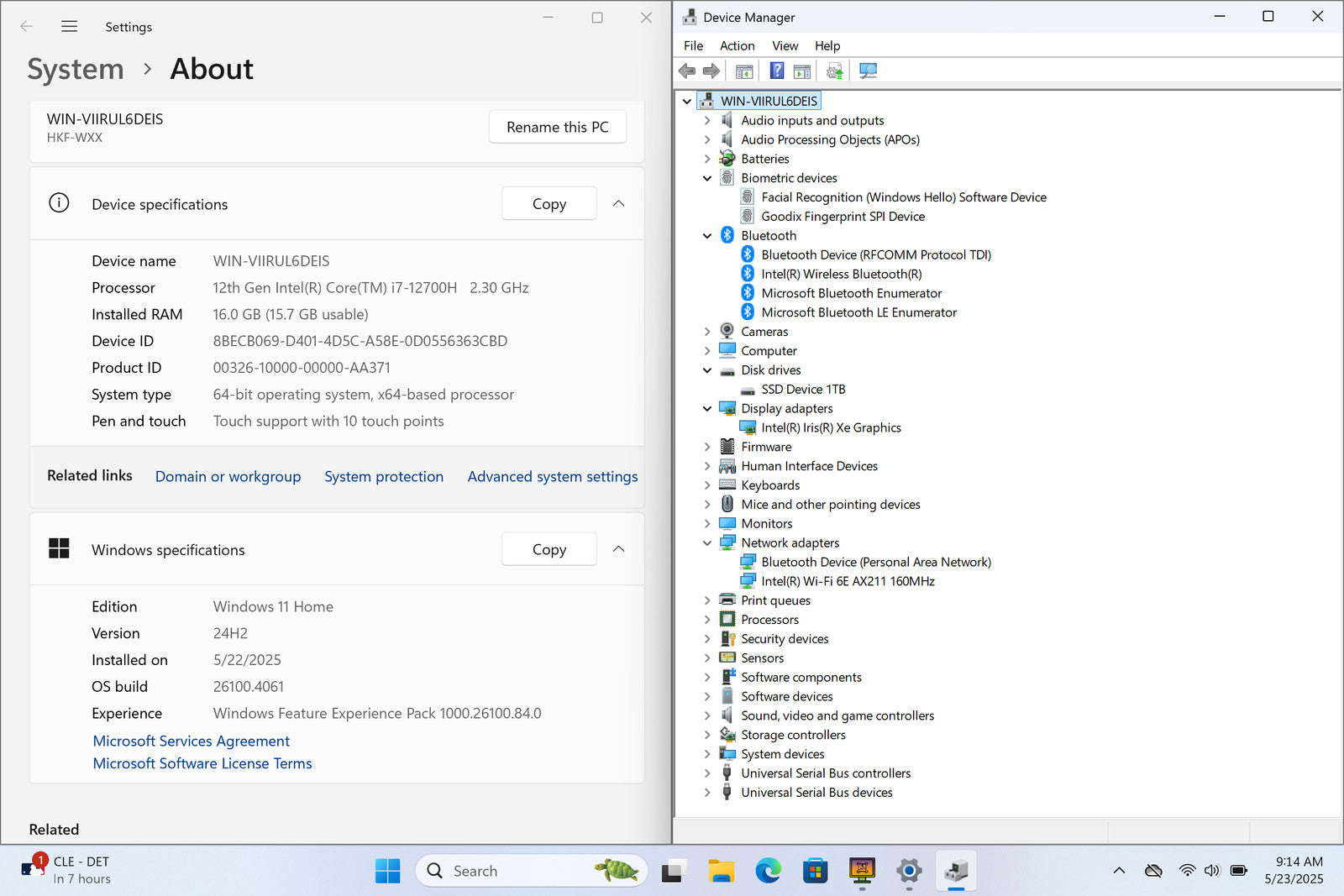Click the Windows Start button
This screenshot has width=1344, height=896.
[387, 871]
